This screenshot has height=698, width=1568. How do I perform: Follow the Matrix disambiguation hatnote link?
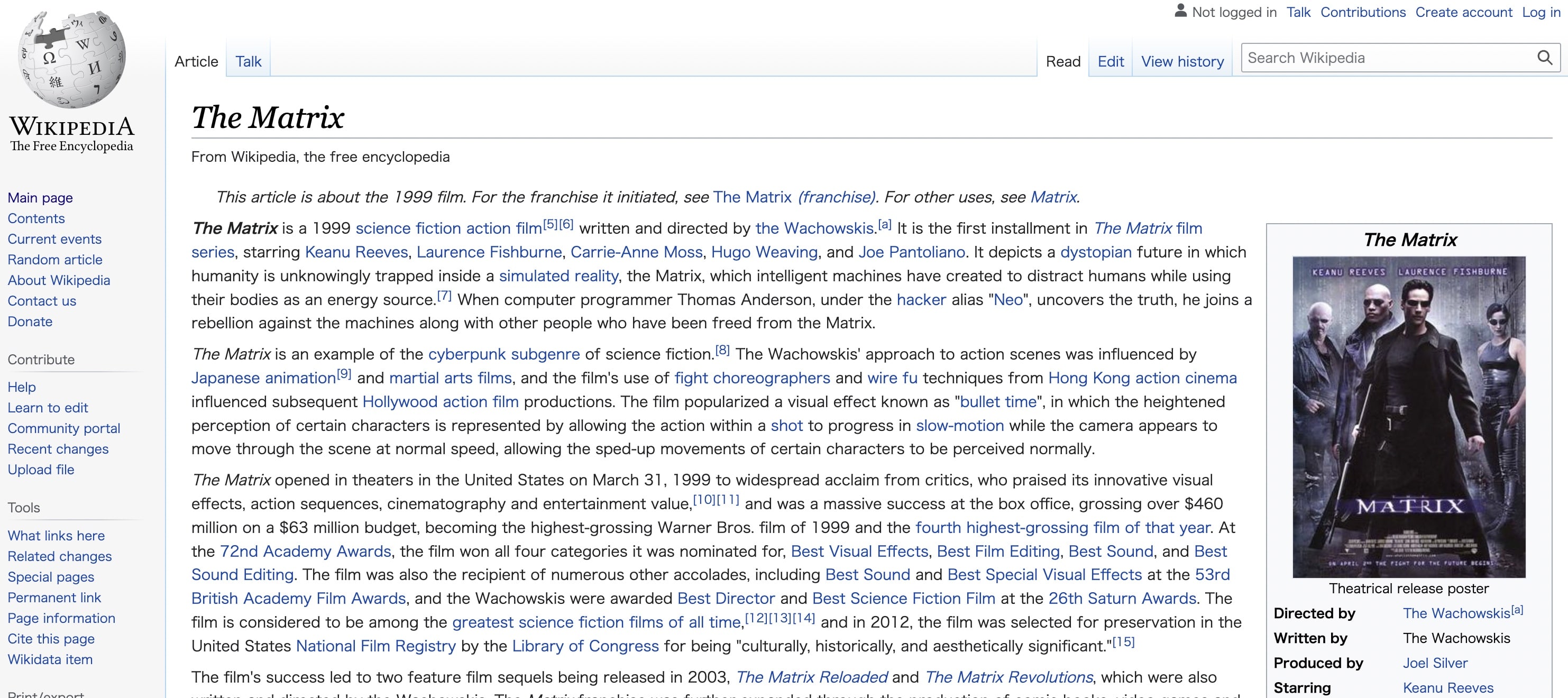point(1053,197)
